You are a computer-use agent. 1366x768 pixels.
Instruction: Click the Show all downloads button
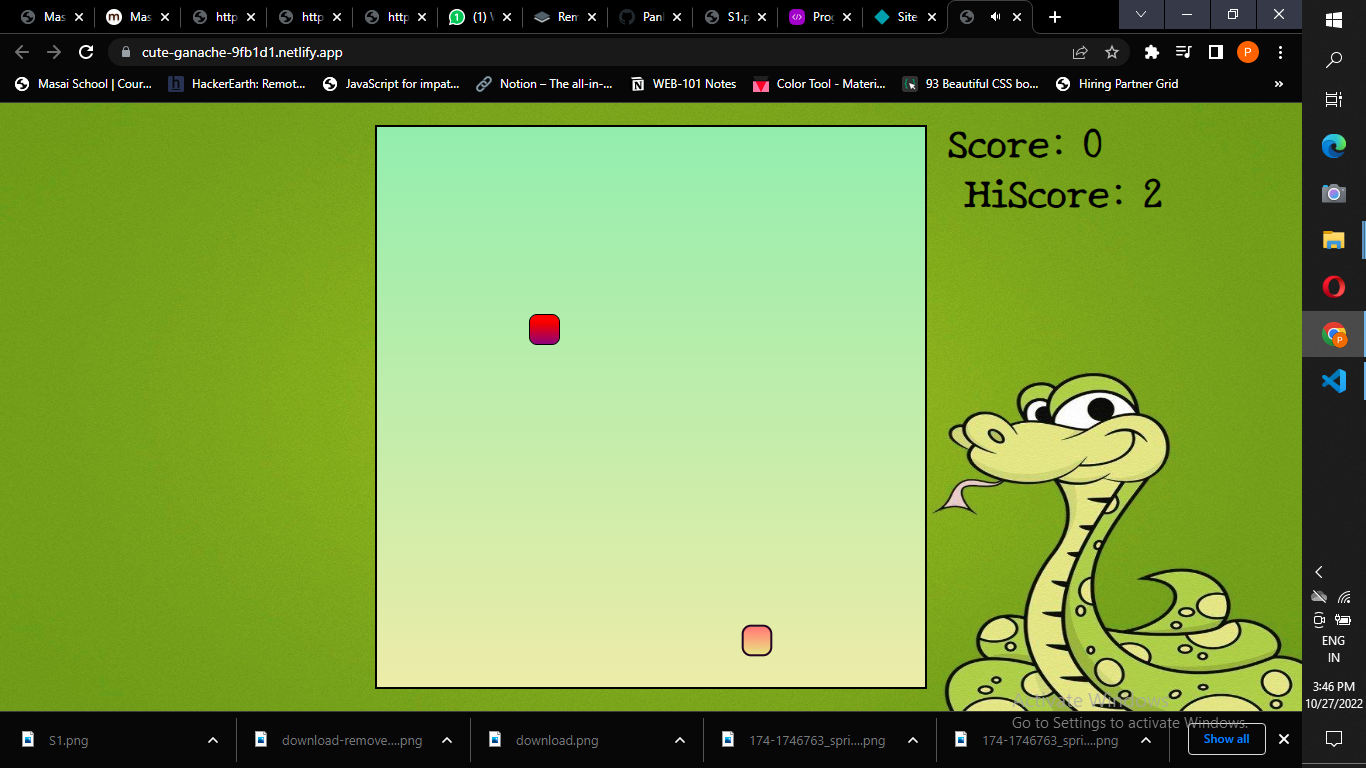tap(1226, 739)
